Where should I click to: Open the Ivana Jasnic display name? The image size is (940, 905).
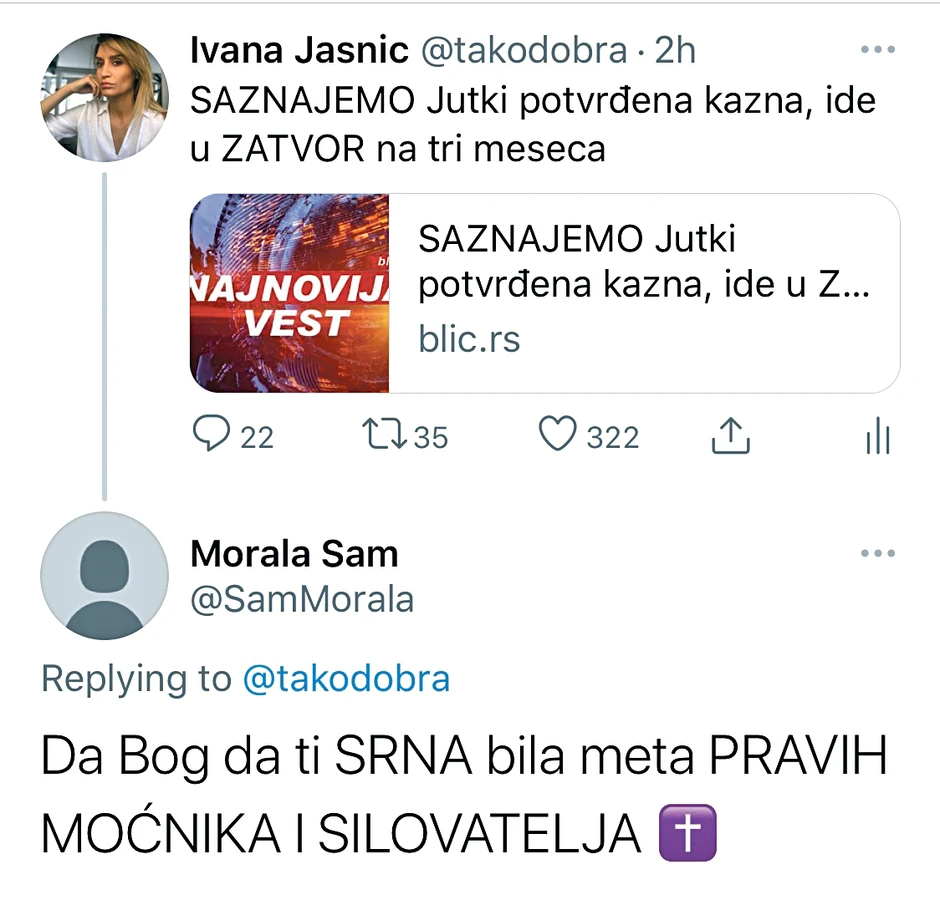299,50
